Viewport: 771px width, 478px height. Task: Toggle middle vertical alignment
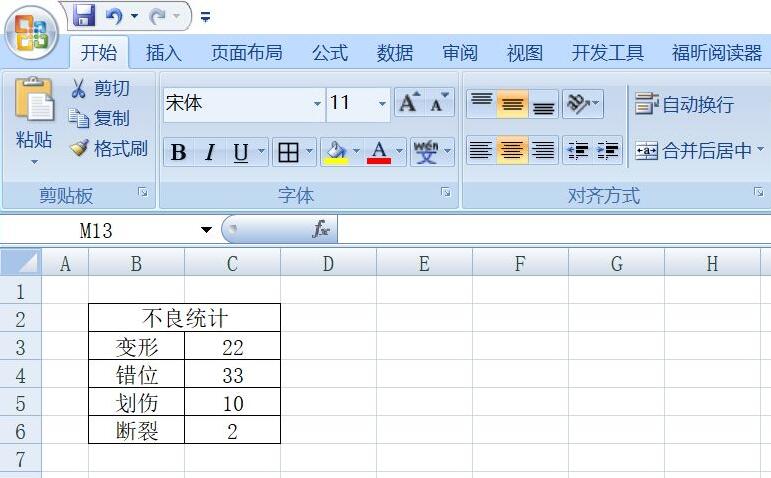512,103
